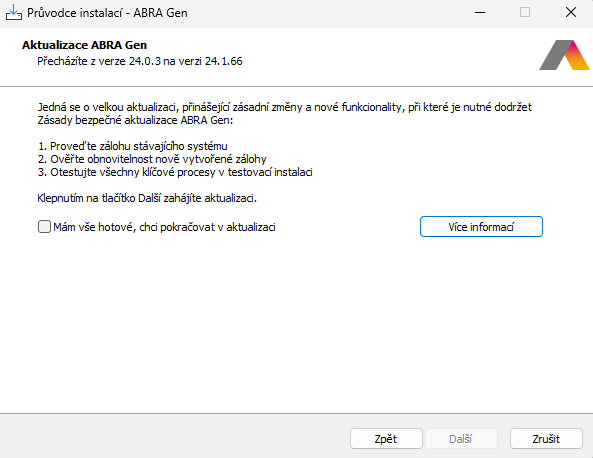Minimize the installer window

point(480,12)
